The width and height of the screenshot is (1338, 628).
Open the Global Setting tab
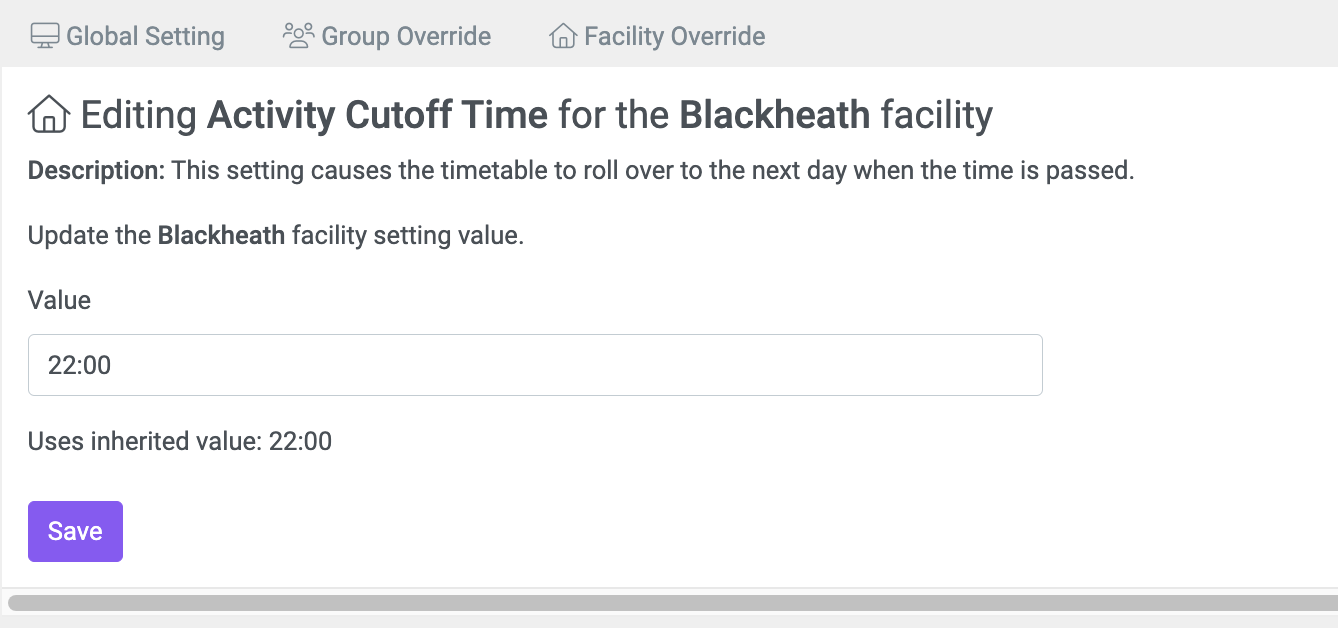point(128,37)
